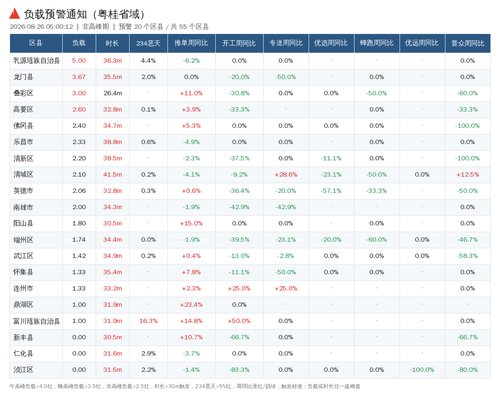Select the 乐昌市 row name
The image size is (500, 402).
23,142
